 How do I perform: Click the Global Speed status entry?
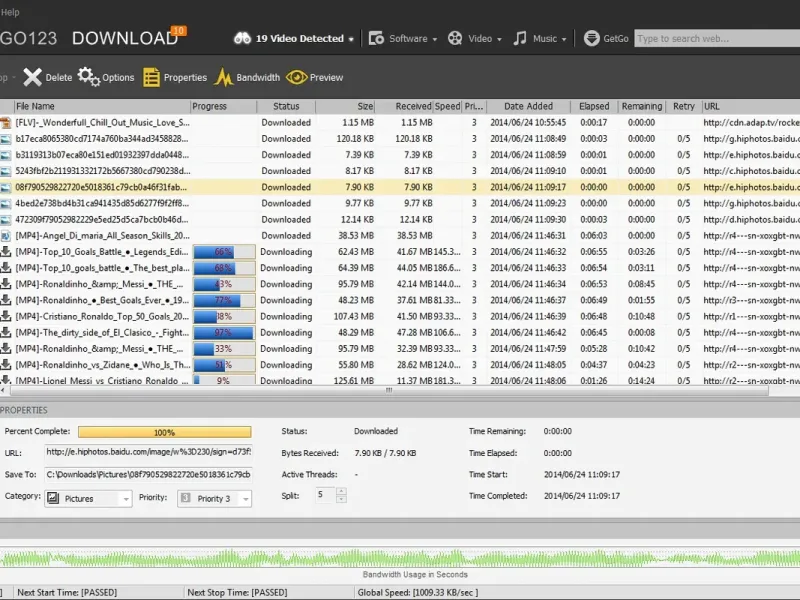[x=418, y=592]
